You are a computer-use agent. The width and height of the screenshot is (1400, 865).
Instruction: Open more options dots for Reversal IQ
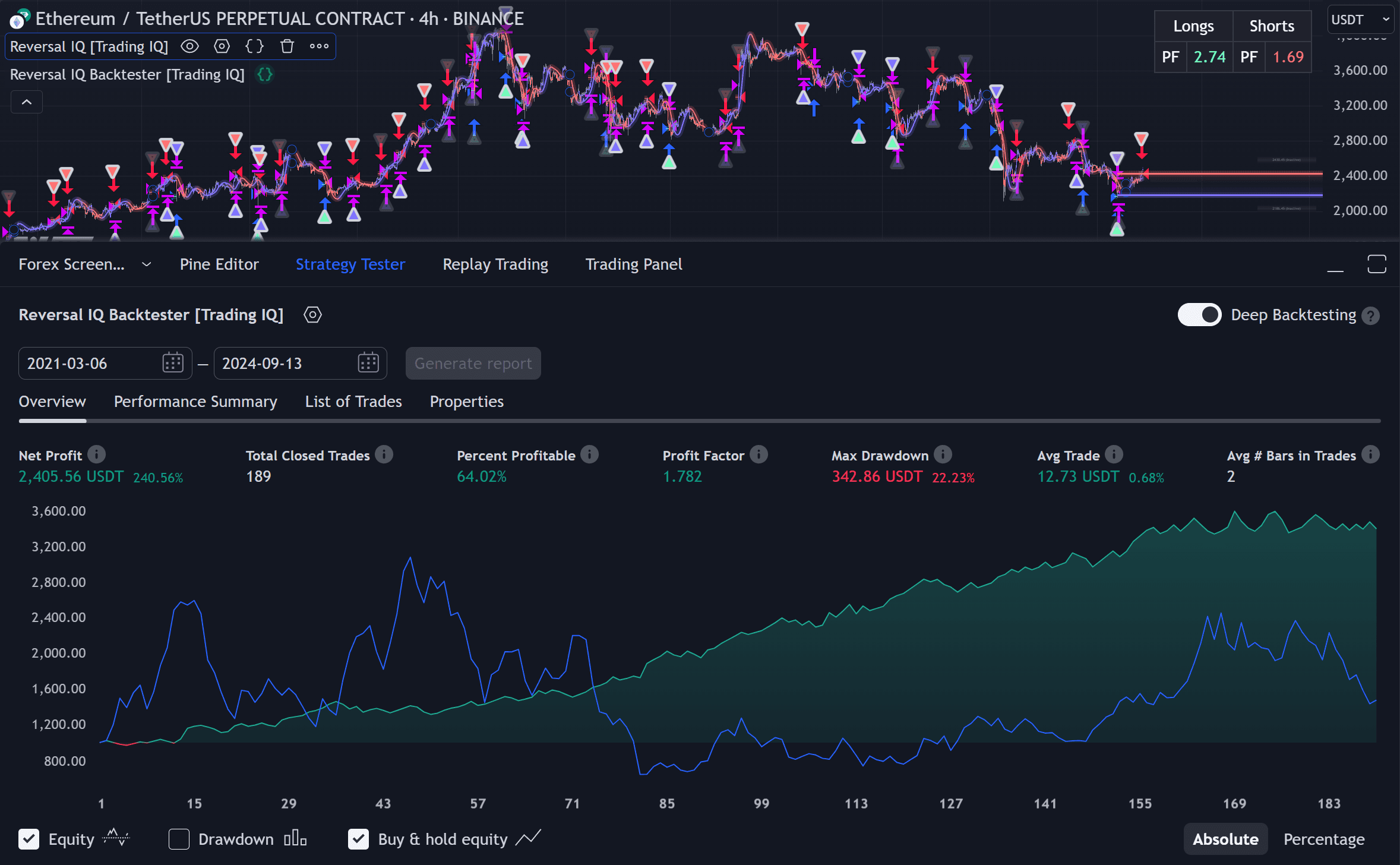pos(319,46)
